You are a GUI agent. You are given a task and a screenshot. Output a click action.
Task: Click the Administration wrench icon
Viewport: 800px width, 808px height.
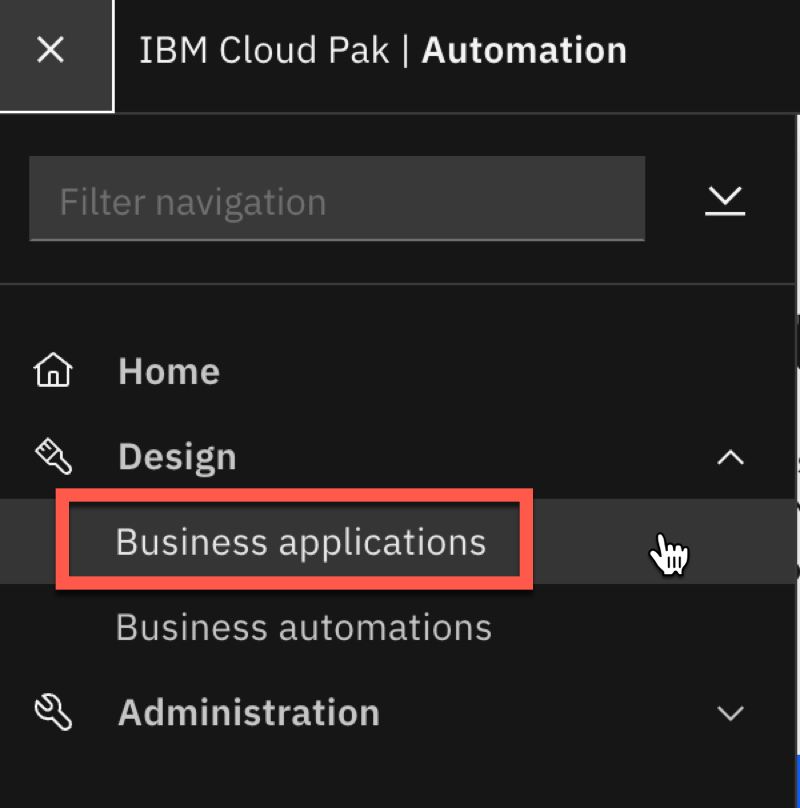(53, 713)
